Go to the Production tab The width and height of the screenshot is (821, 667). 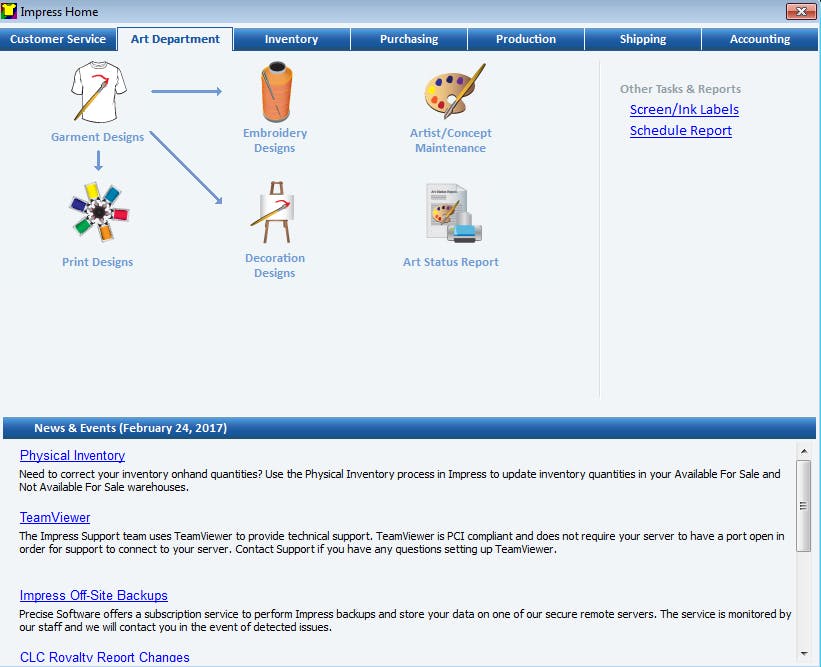(526, 39)
